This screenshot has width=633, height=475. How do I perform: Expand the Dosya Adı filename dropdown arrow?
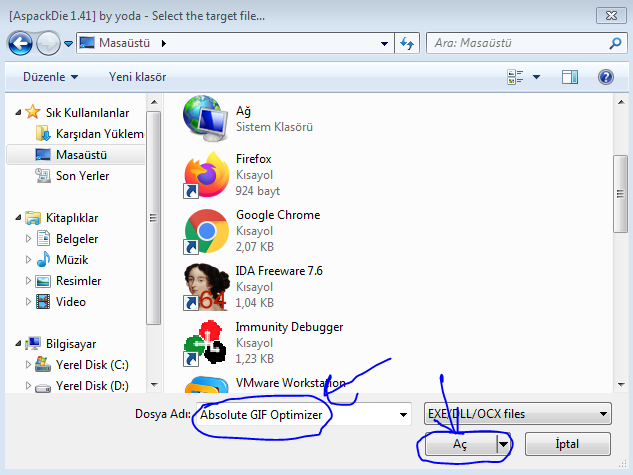[403, 414]
